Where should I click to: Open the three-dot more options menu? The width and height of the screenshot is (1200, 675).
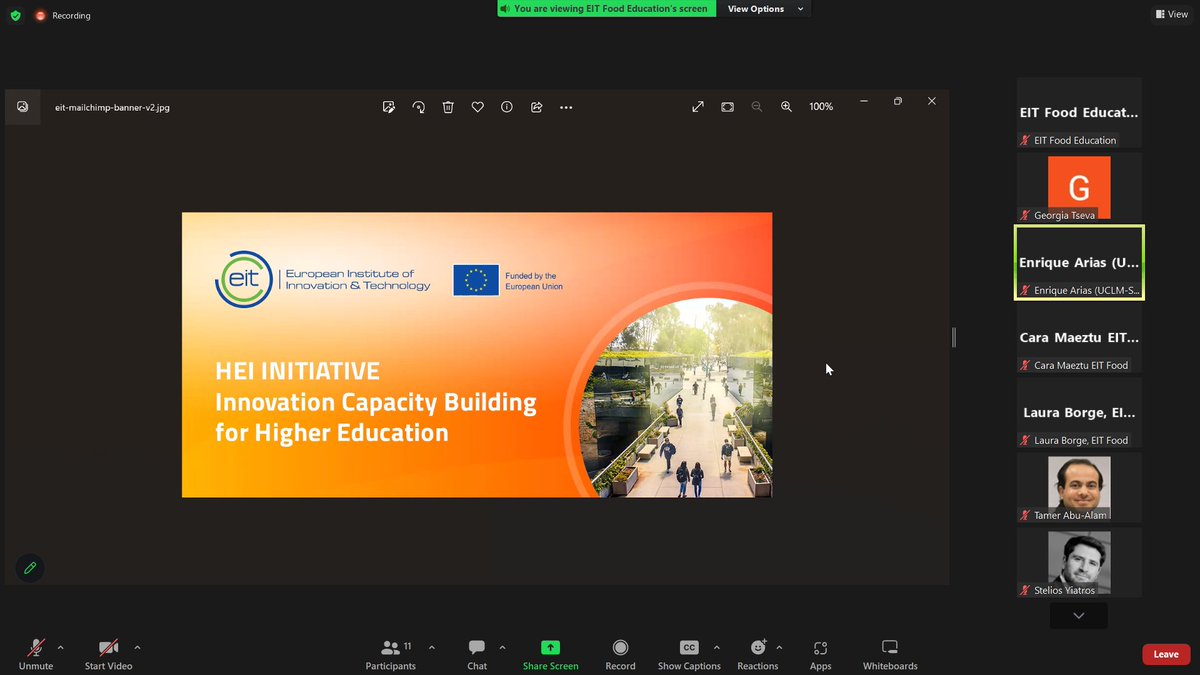pos(566,107)
